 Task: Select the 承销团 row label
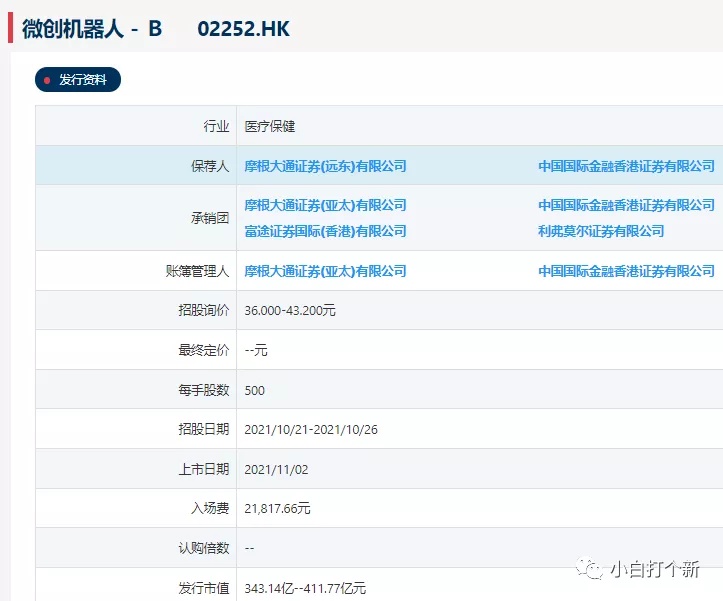point(210,218)
